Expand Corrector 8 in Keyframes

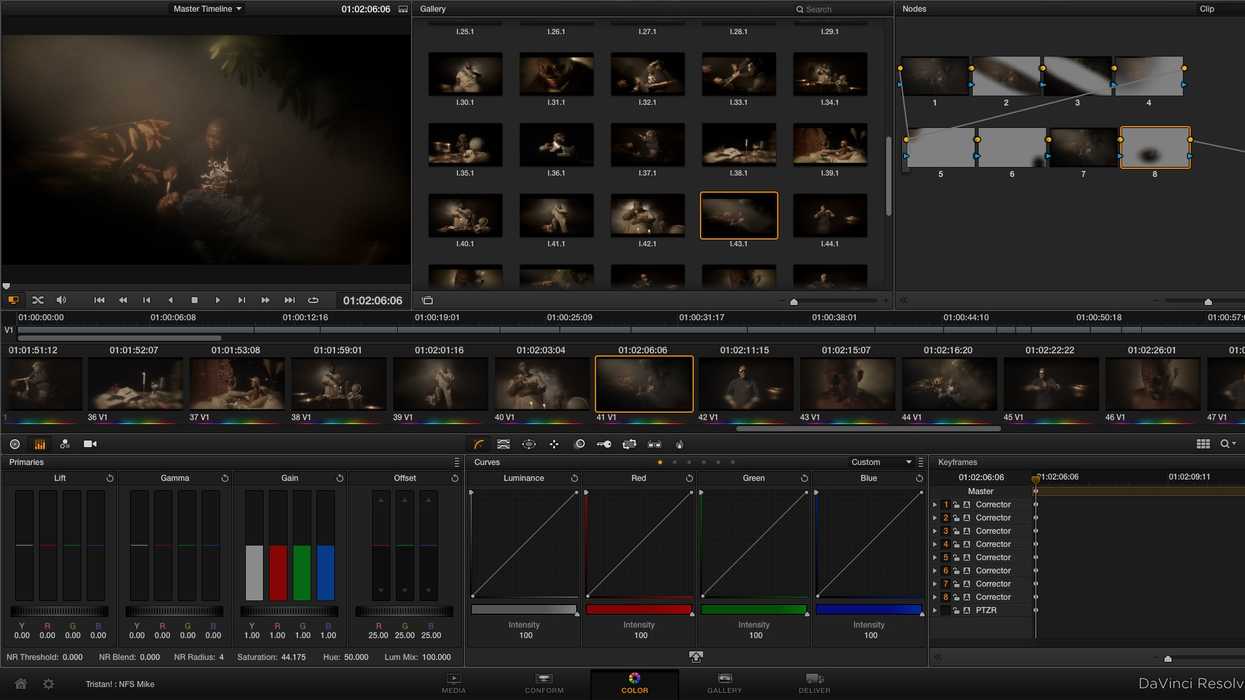coord(935,597)
